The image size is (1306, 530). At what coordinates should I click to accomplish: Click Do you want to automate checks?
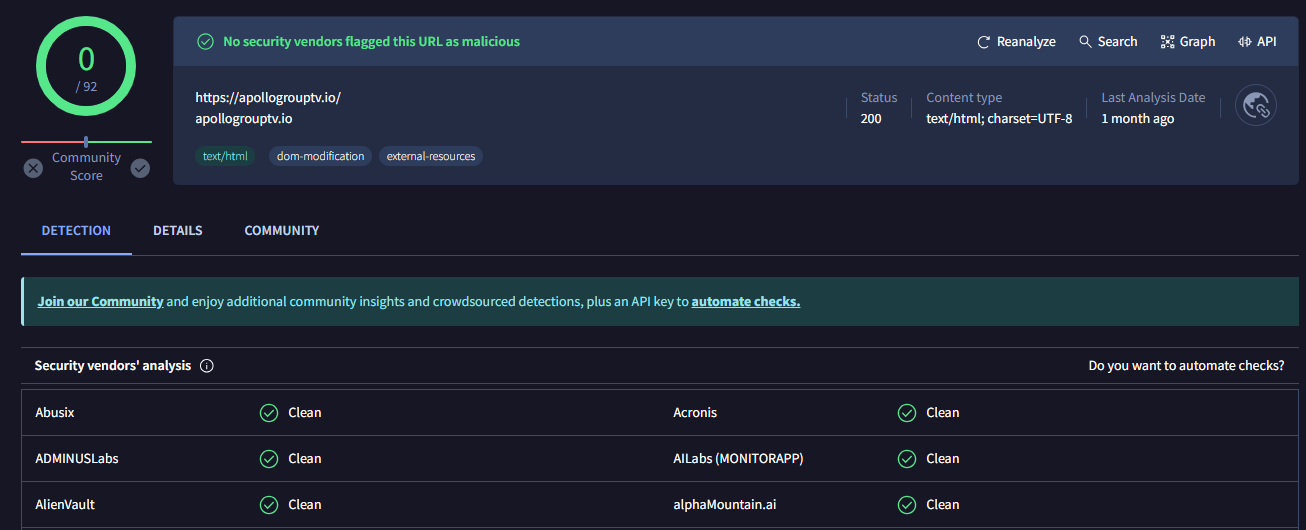click(1186, 366)
